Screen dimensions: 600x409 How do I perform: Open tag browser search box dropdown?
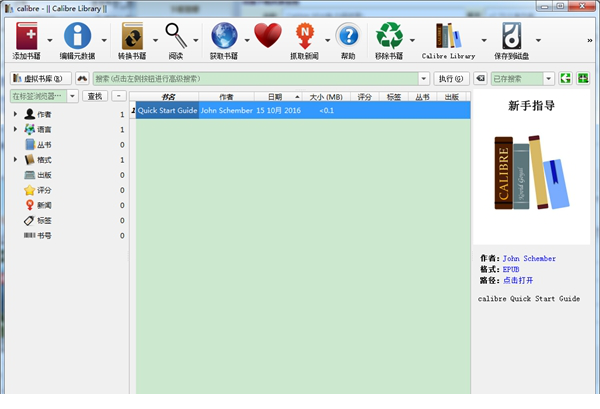(x=73, y=96)
